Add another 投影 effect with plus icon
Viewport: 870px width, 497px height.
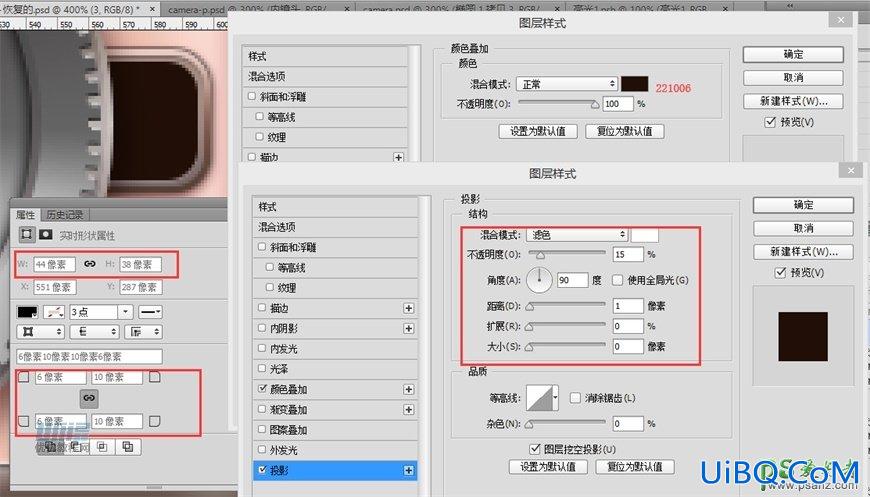409,470
